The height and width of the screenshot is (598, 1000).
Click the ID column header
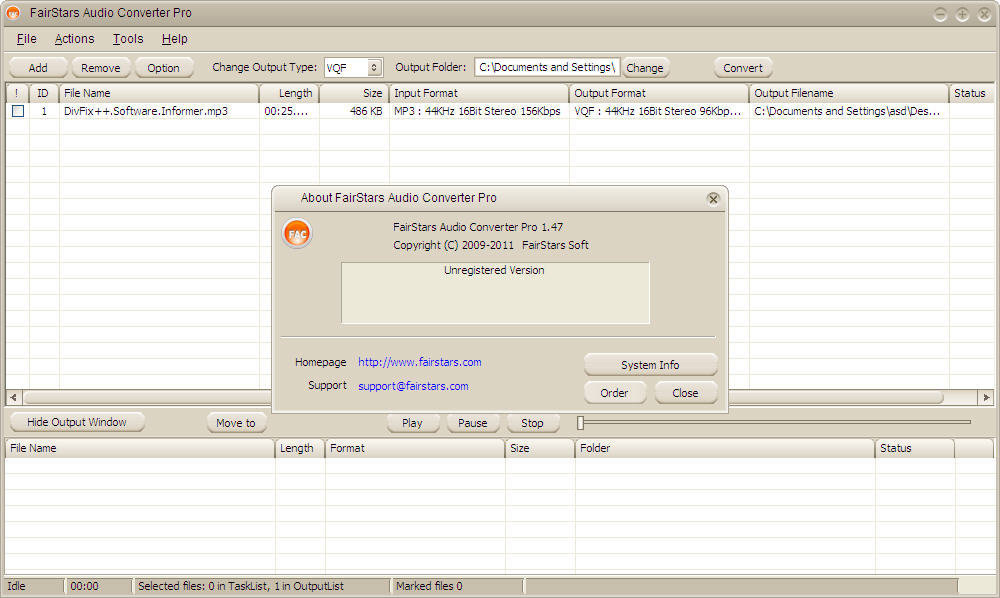point(43,93)
